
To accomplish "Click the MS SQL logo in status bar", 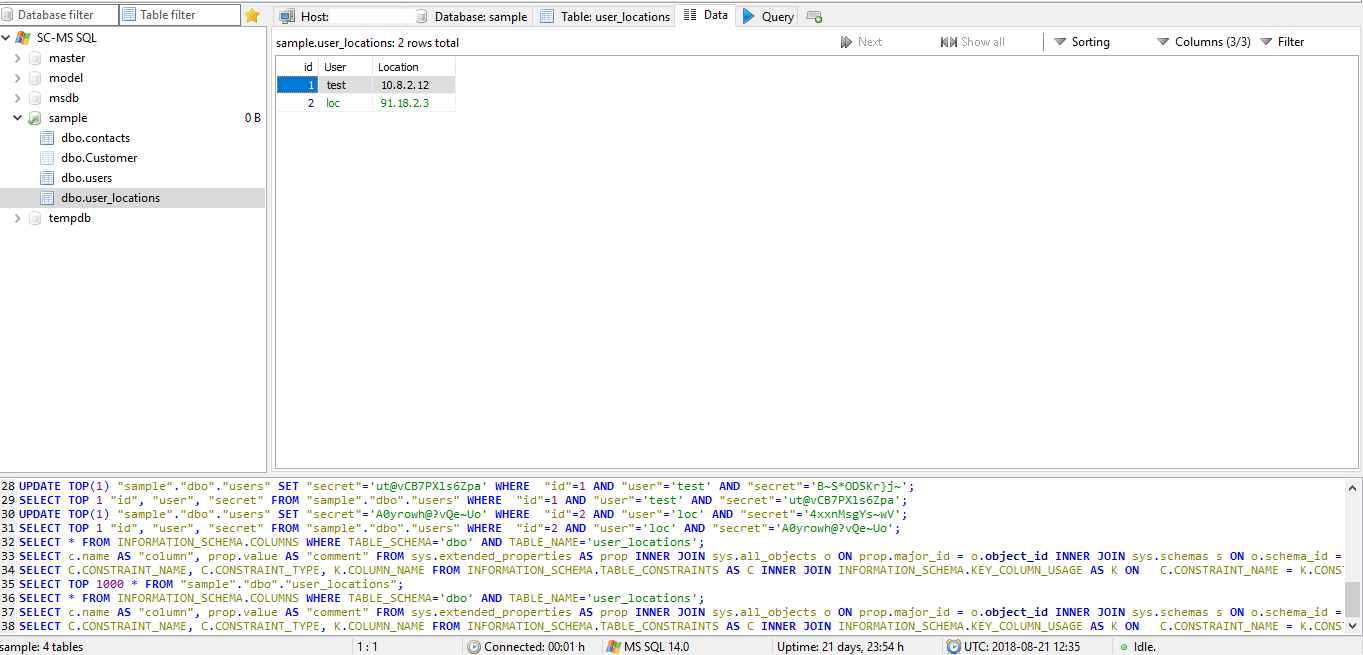I will [x=614, y=647].
